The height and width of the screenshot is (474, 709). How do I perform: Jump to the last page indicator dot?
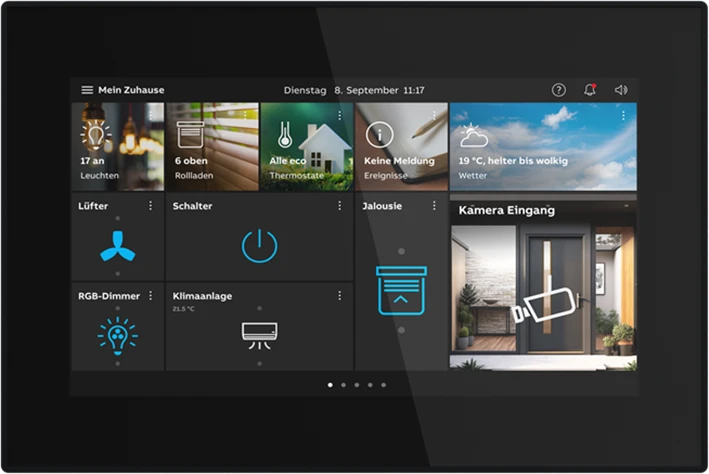pos(383,384)
